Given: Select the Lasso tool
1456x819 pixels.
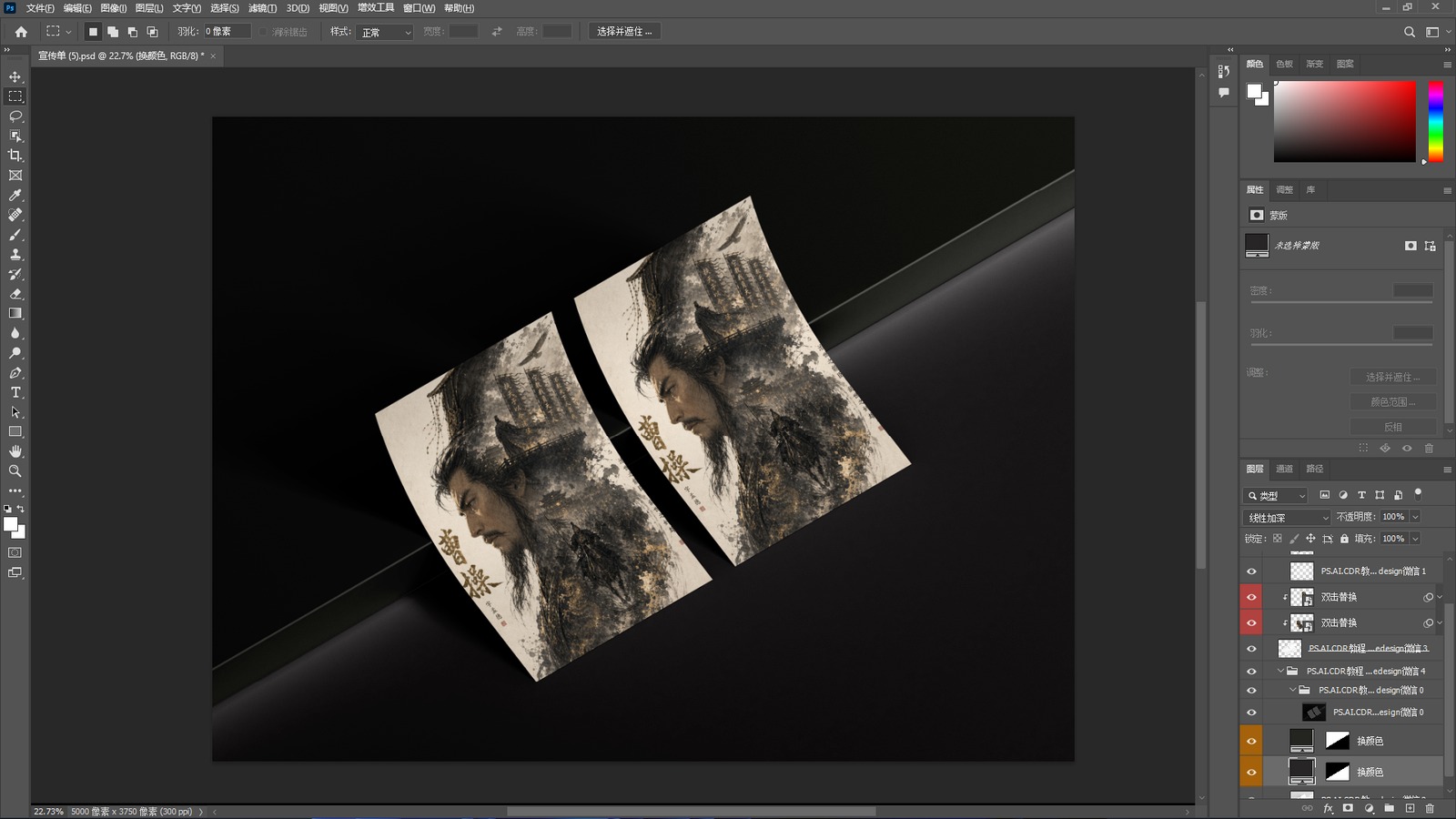Looking at the screenshot, I should 15,116.
